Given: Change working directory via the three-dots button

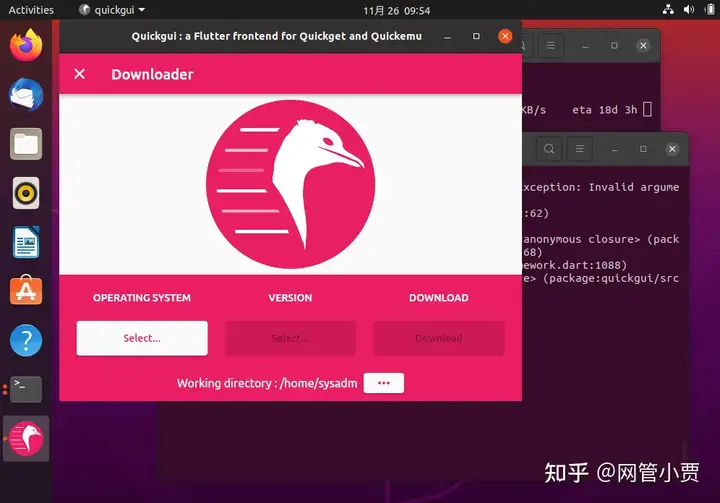Looking at the screenshot, I should click(x=383, y=383).
